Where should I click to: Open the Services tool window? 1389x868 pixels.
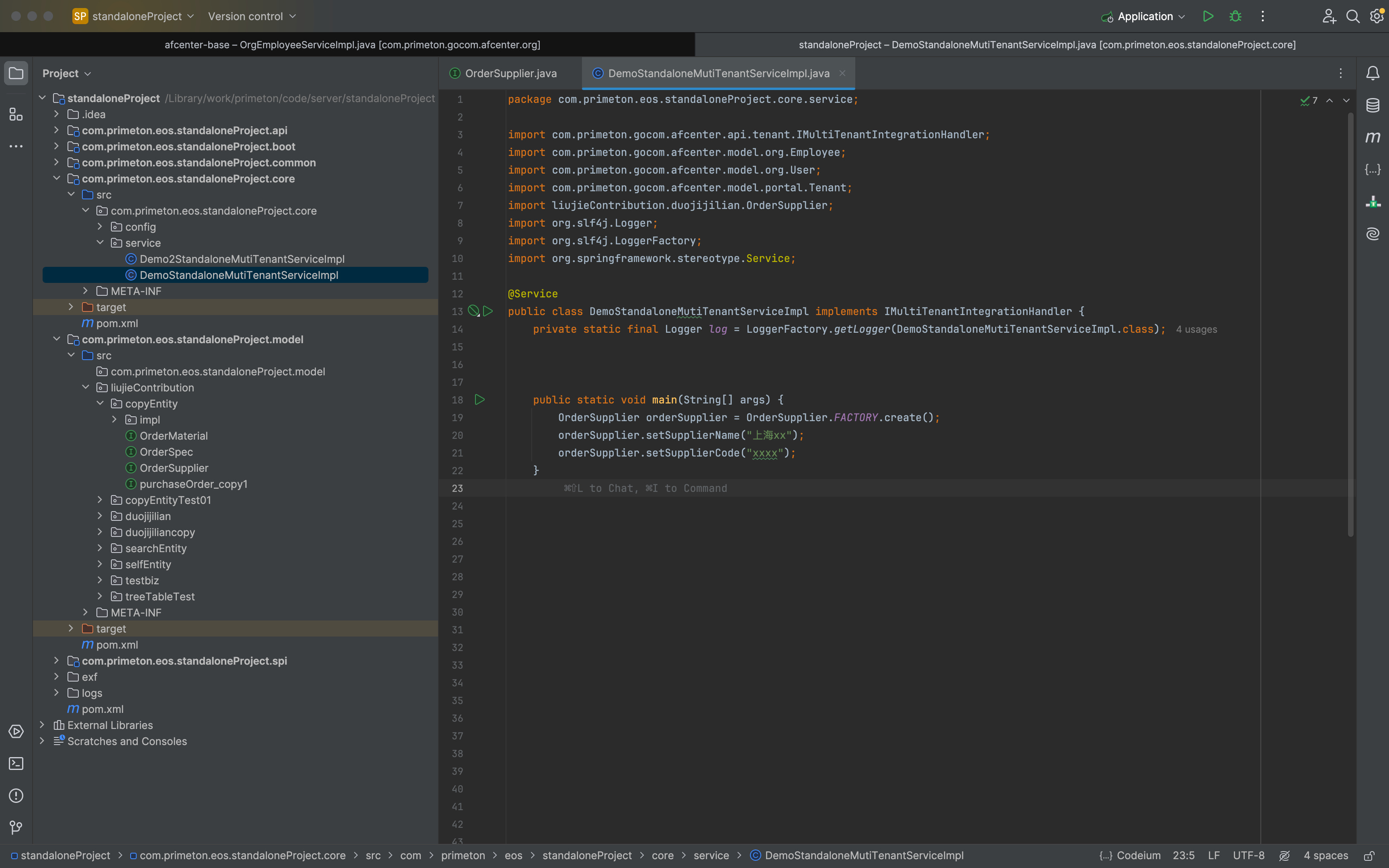16,731
